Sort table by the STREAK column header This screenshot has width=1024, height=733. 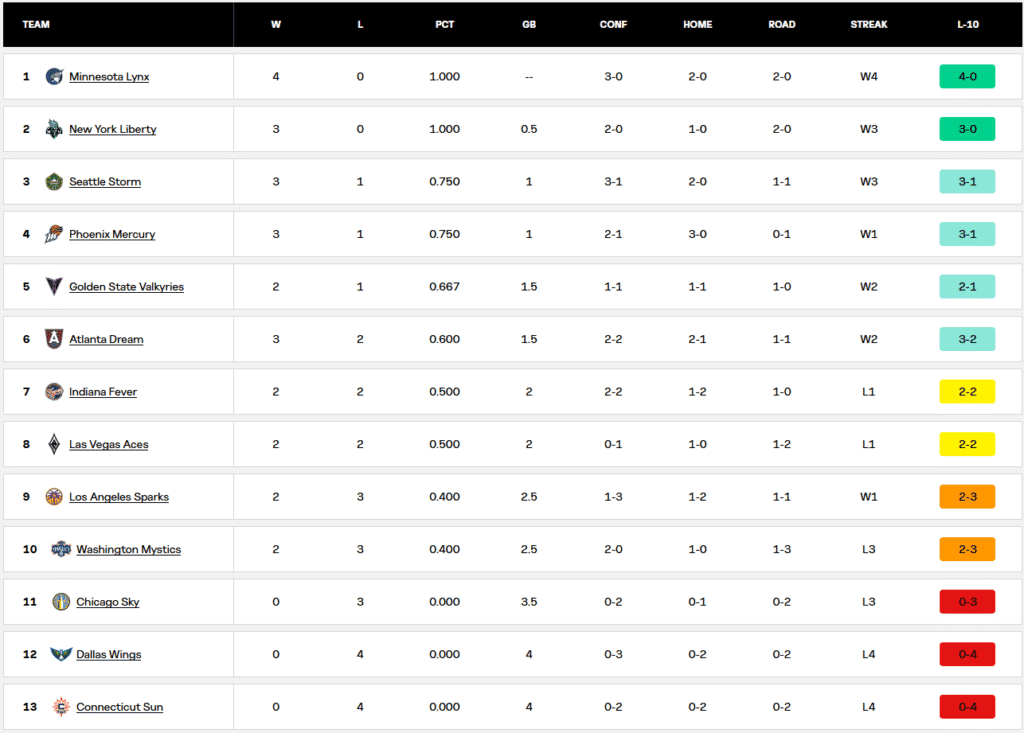[868, 24]
